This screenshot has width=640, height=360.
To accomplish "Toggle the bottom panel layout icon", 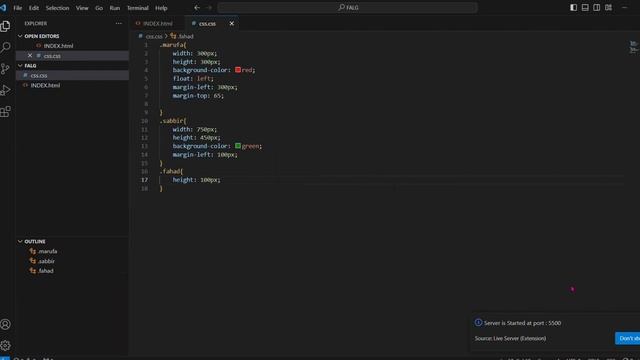I will coord(585,7).
